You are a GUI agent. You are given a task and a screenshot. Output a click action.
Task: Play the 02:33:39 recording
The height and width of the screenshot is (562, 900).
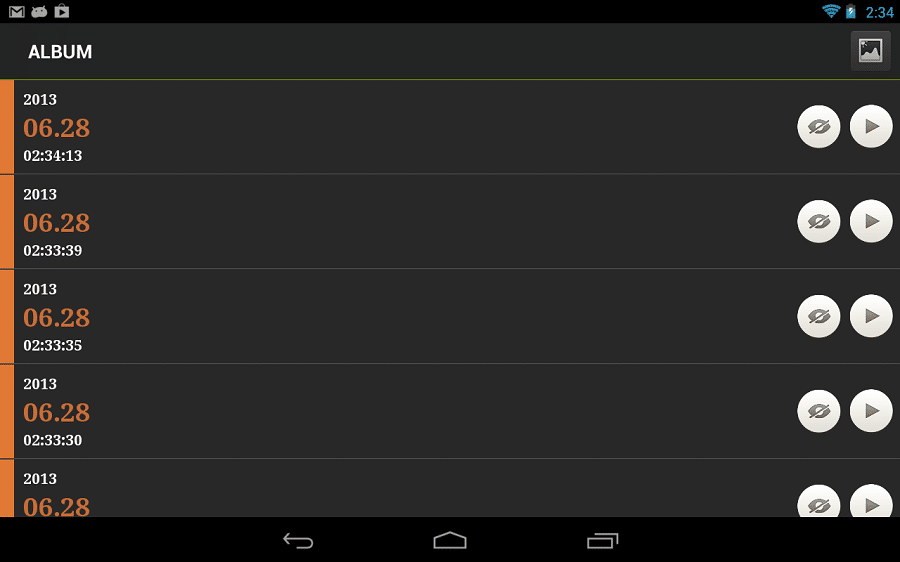[871, 221]
